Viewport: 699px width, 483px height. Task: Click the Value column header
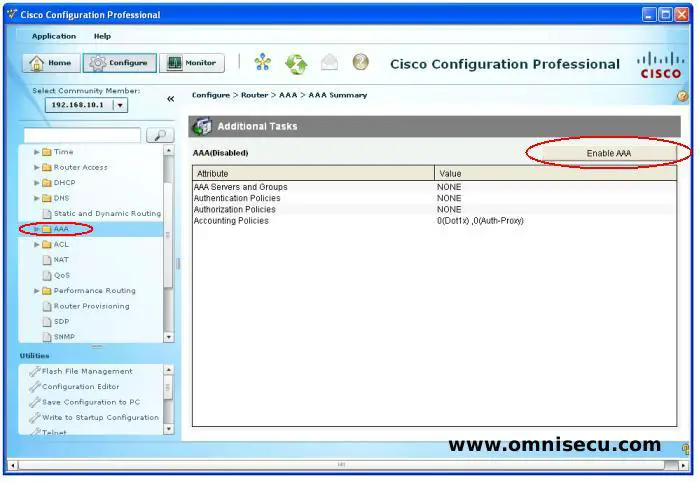[x=555, y=173]
